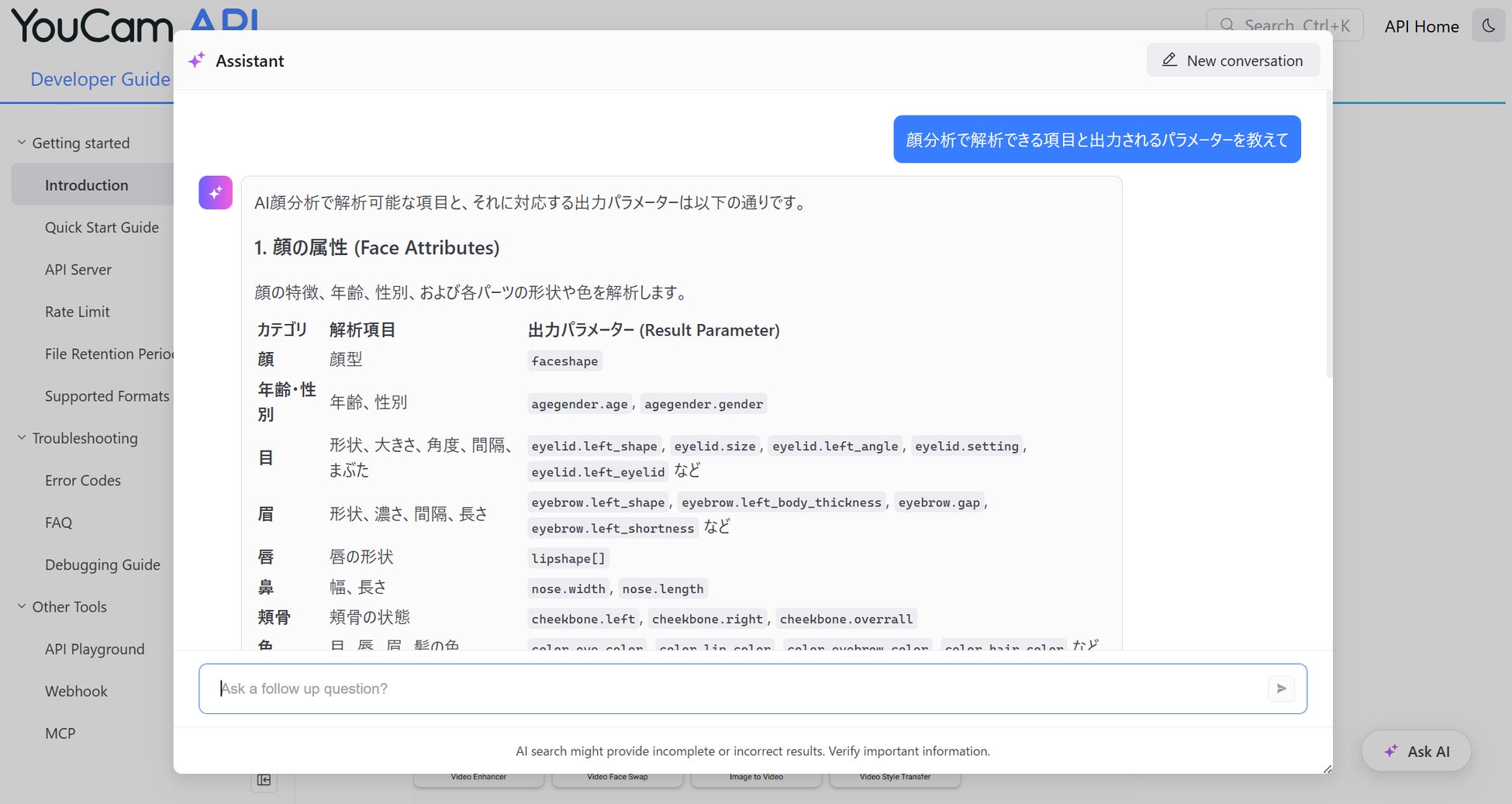This screenshot has width=1512, height=804.
Task: Click the sparkle icon on Ask AI button
Action: 1391,751
